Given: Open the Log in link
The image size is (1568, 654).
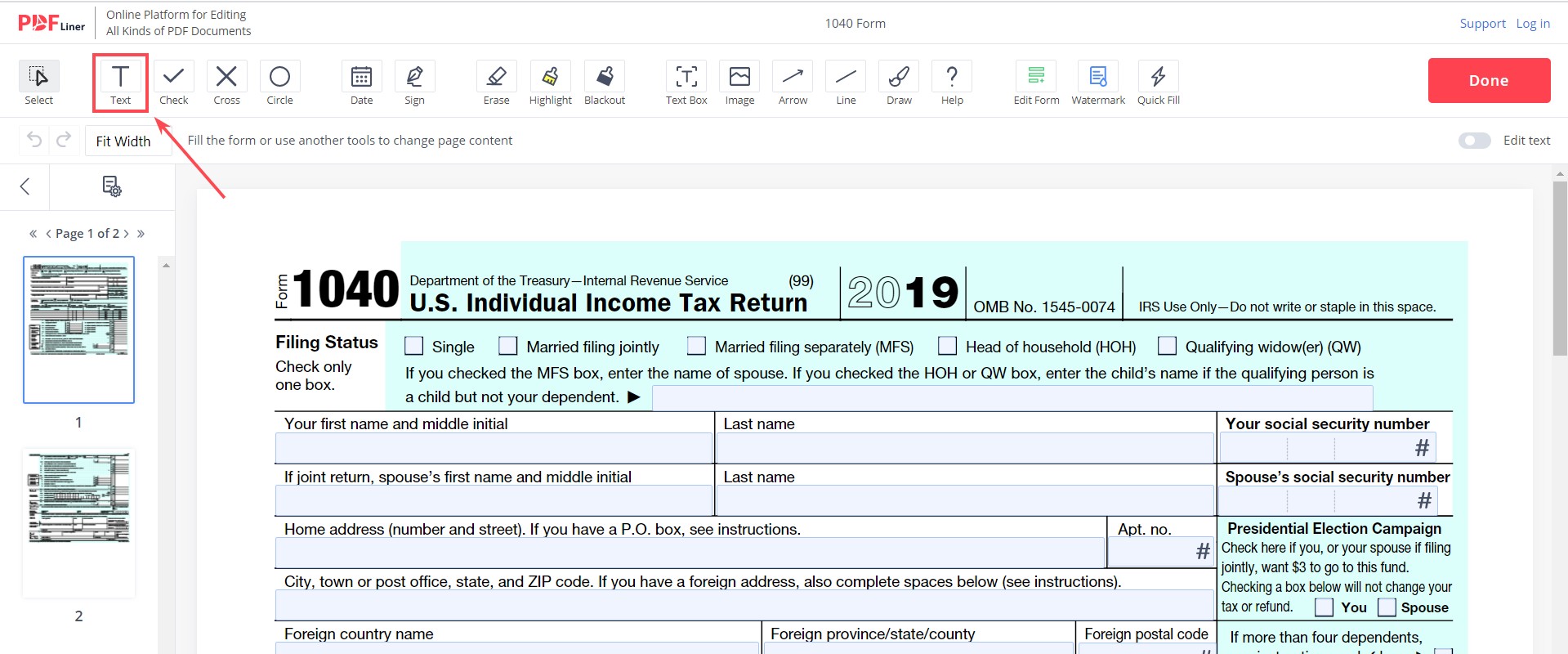Looking at the screenshot, I should click(x=1533, y=24).
